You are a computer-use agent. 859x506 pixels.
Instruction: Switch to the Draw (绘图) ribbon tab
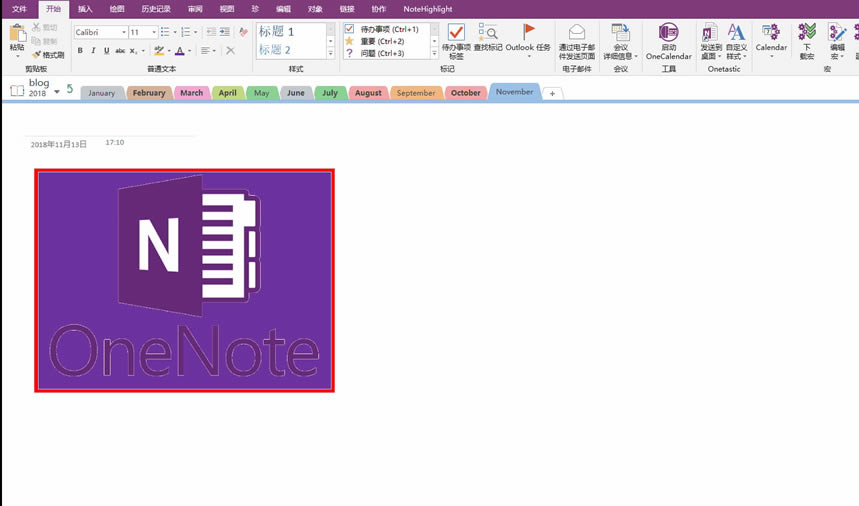pyautogui.click(x=117, y=9)
